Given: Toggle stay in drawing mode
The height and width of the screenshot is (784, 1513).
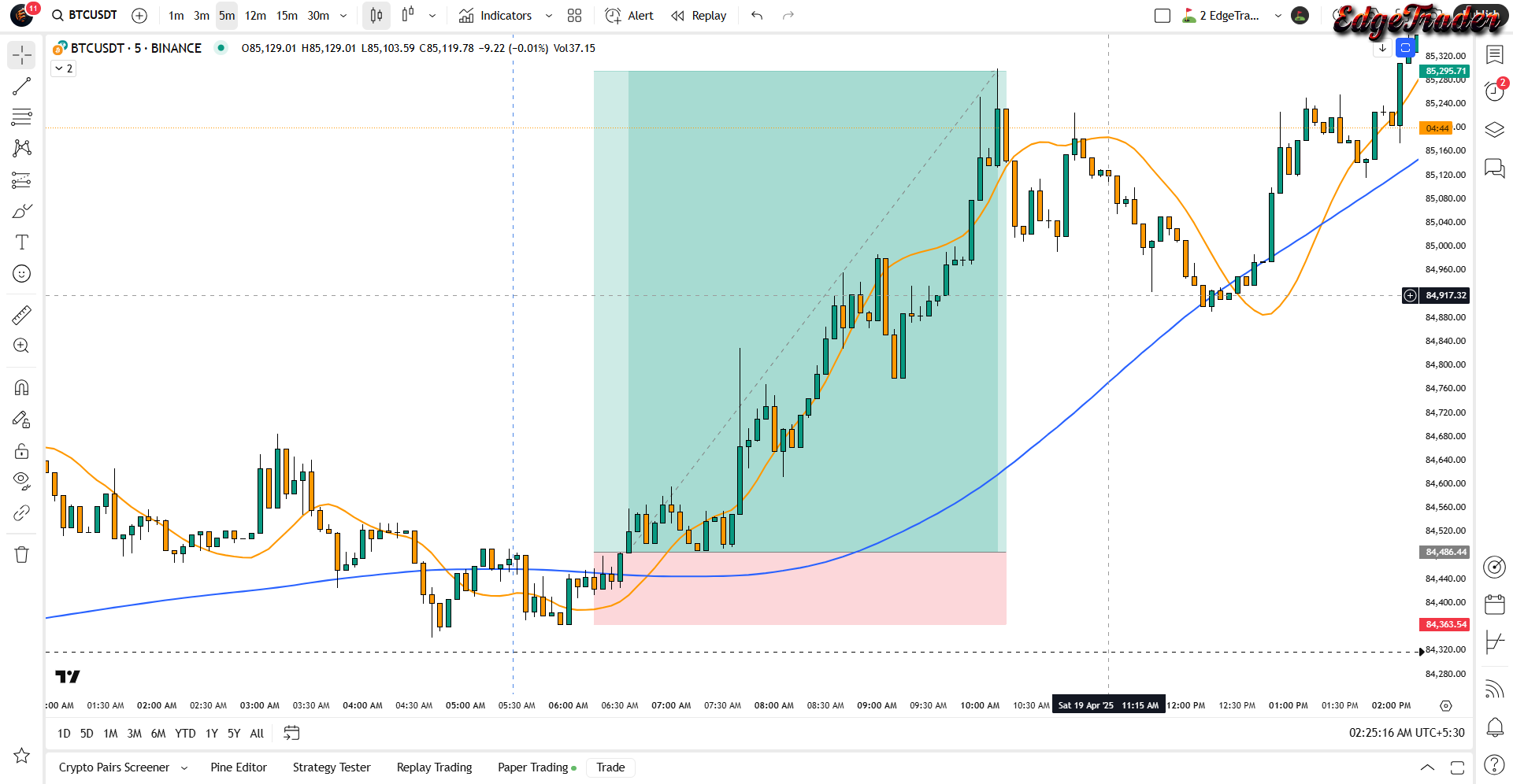Looking at the screenshot, I should (x=22, y=420).
